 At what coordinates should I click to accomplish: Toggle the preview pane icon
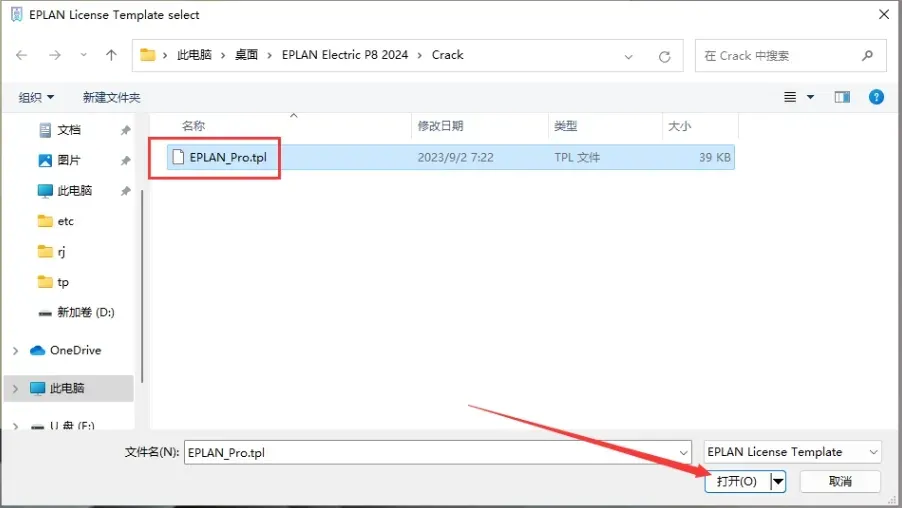(x=842, y=97)
